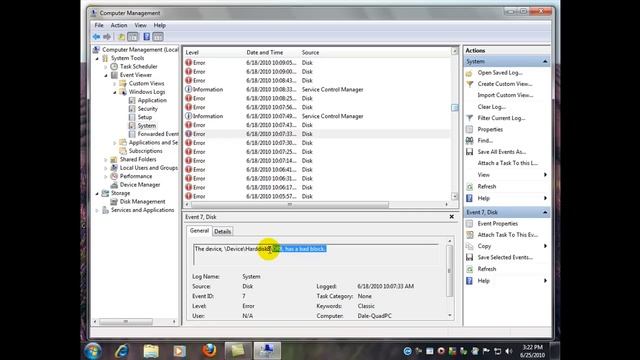Click Attach a Task To this Log
Image resolution: width=640 pixels, height=360 pixels.
[508, 163]
